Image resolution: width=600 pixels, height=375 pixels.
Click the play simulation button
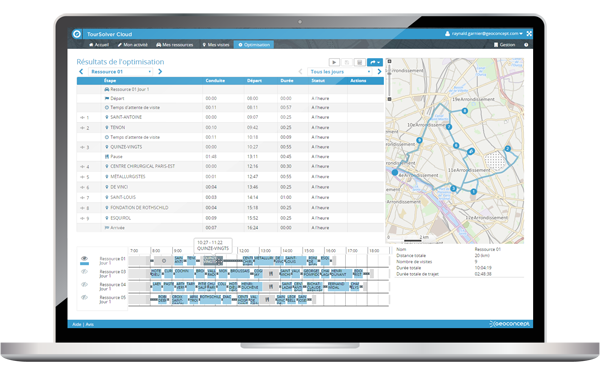pyautogui.click(x=334, y=62)
